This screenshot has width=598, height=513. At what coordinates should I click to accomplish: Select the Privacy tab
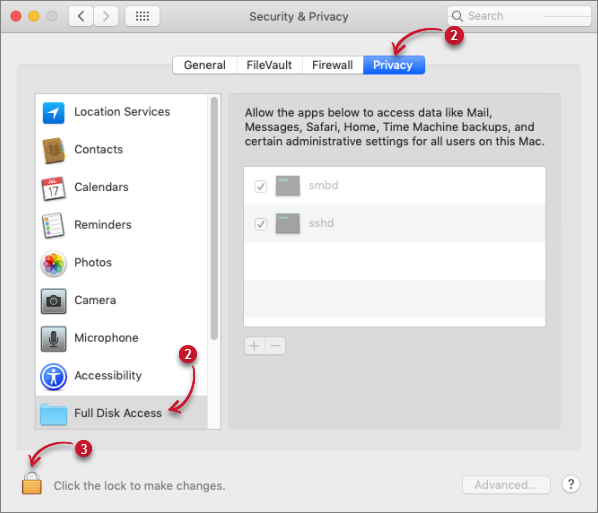pyautogui.click(x=394, y=65)
